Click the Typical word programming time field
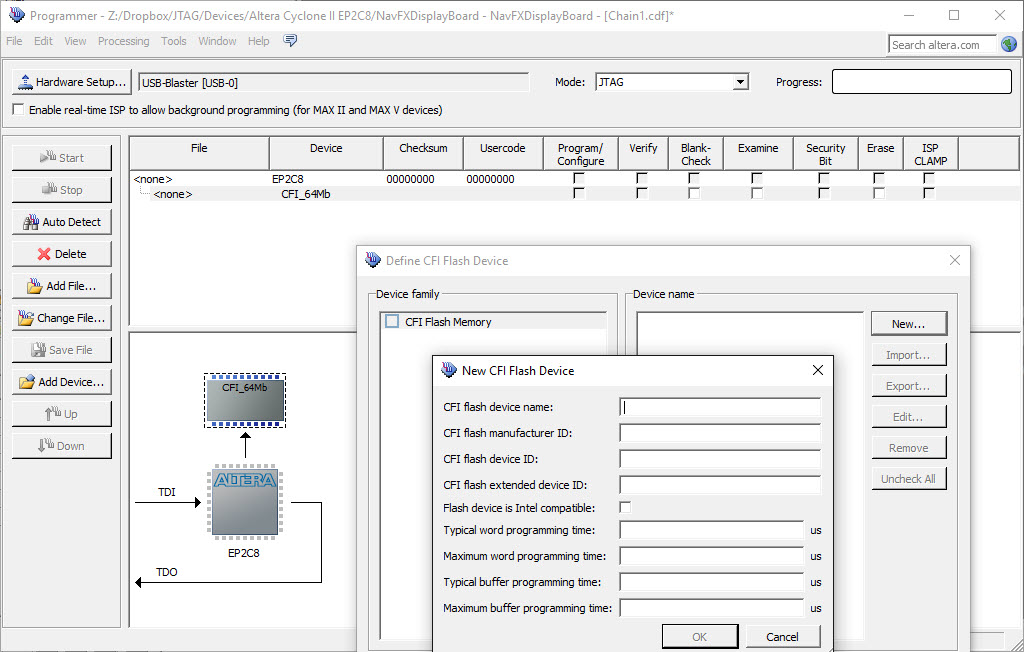 [712, 530]
